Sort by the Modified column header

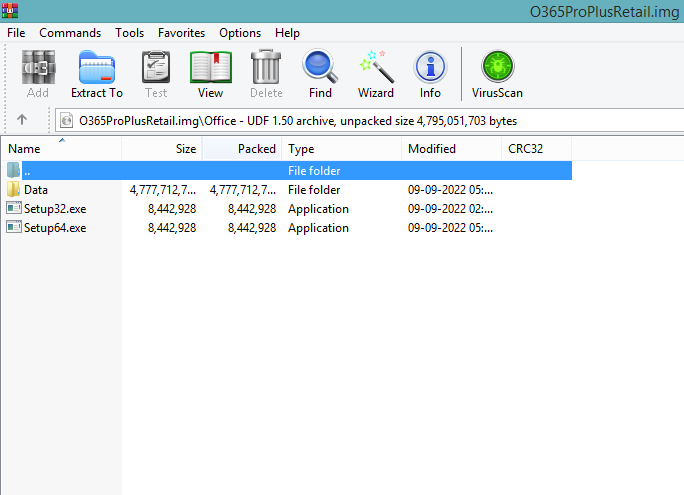tap(451, 149)
